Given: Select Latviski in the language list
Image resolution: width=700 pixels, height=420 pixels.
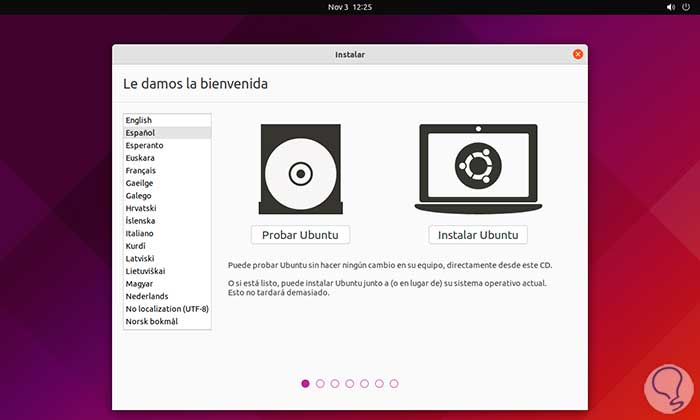Looking at the screenshot, I should [x=167, y=258].
